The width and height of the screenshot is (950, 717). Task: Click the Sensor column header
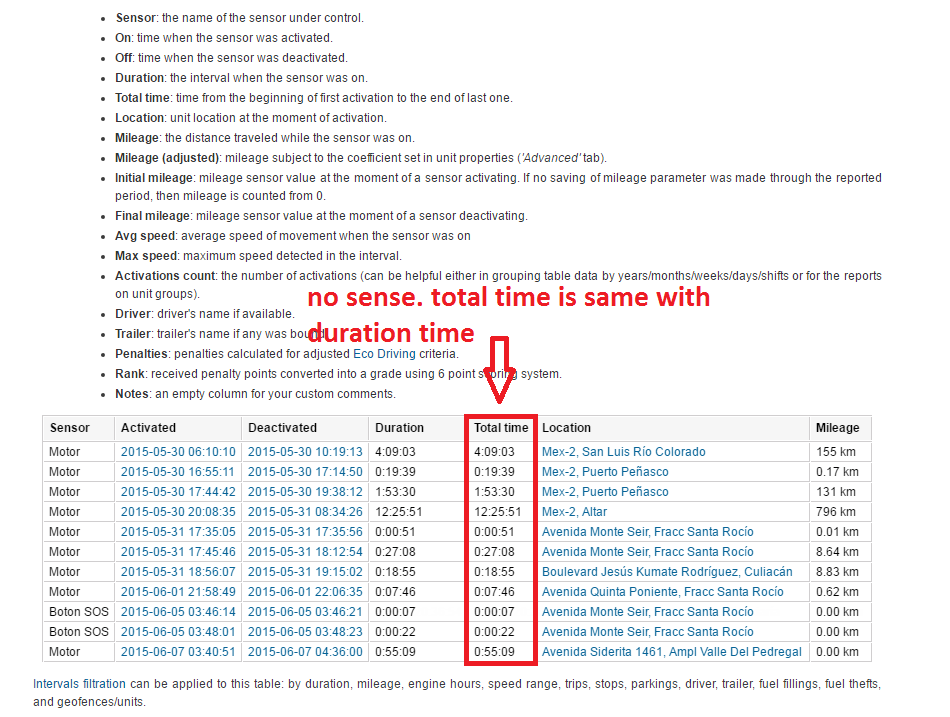point(70,428)
